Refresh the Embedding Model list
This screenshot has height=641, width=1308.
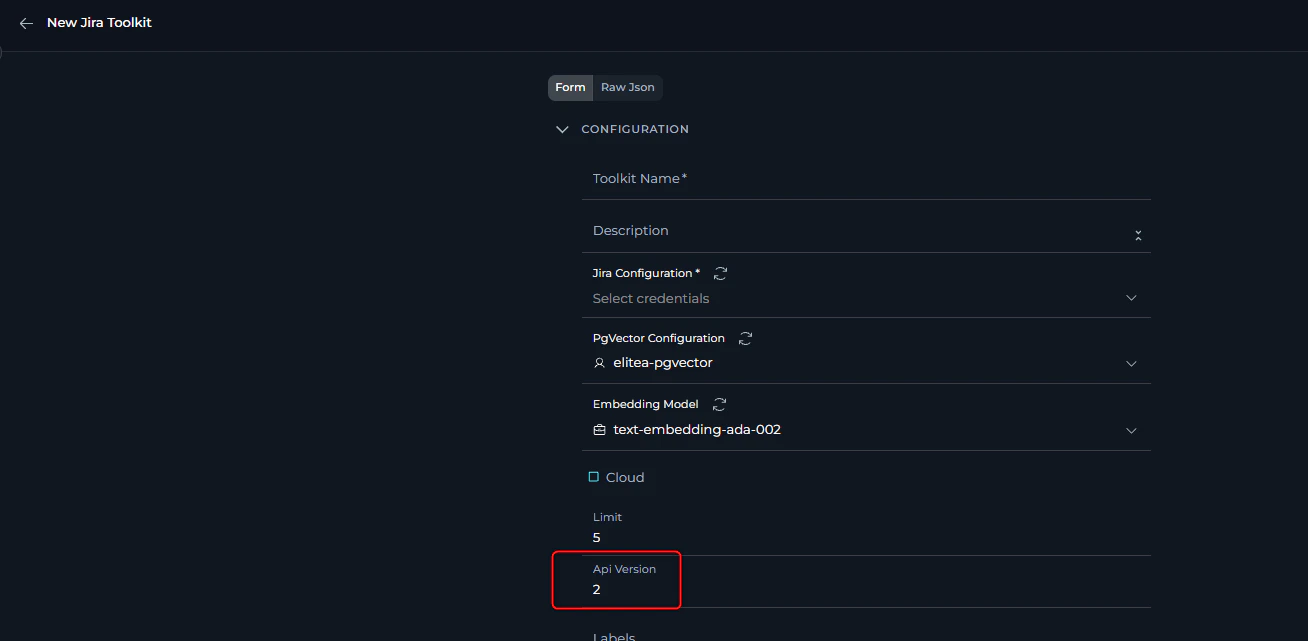pos(719,404)
